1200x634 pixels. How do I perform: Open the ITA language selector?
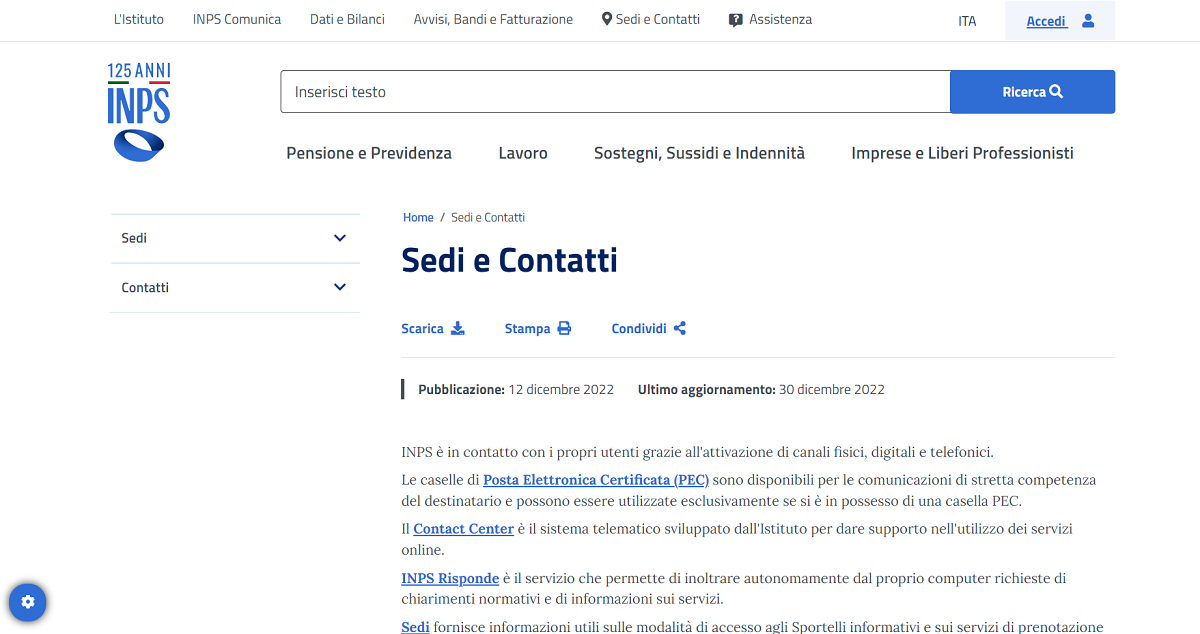967,20
